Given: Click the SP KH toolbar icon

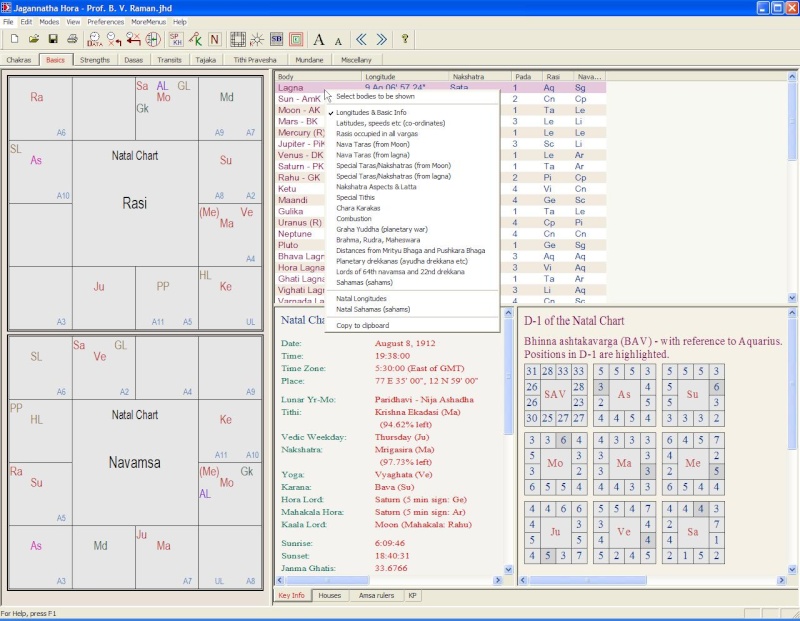Looking at the screenshot, I should [x=176, y=39].
